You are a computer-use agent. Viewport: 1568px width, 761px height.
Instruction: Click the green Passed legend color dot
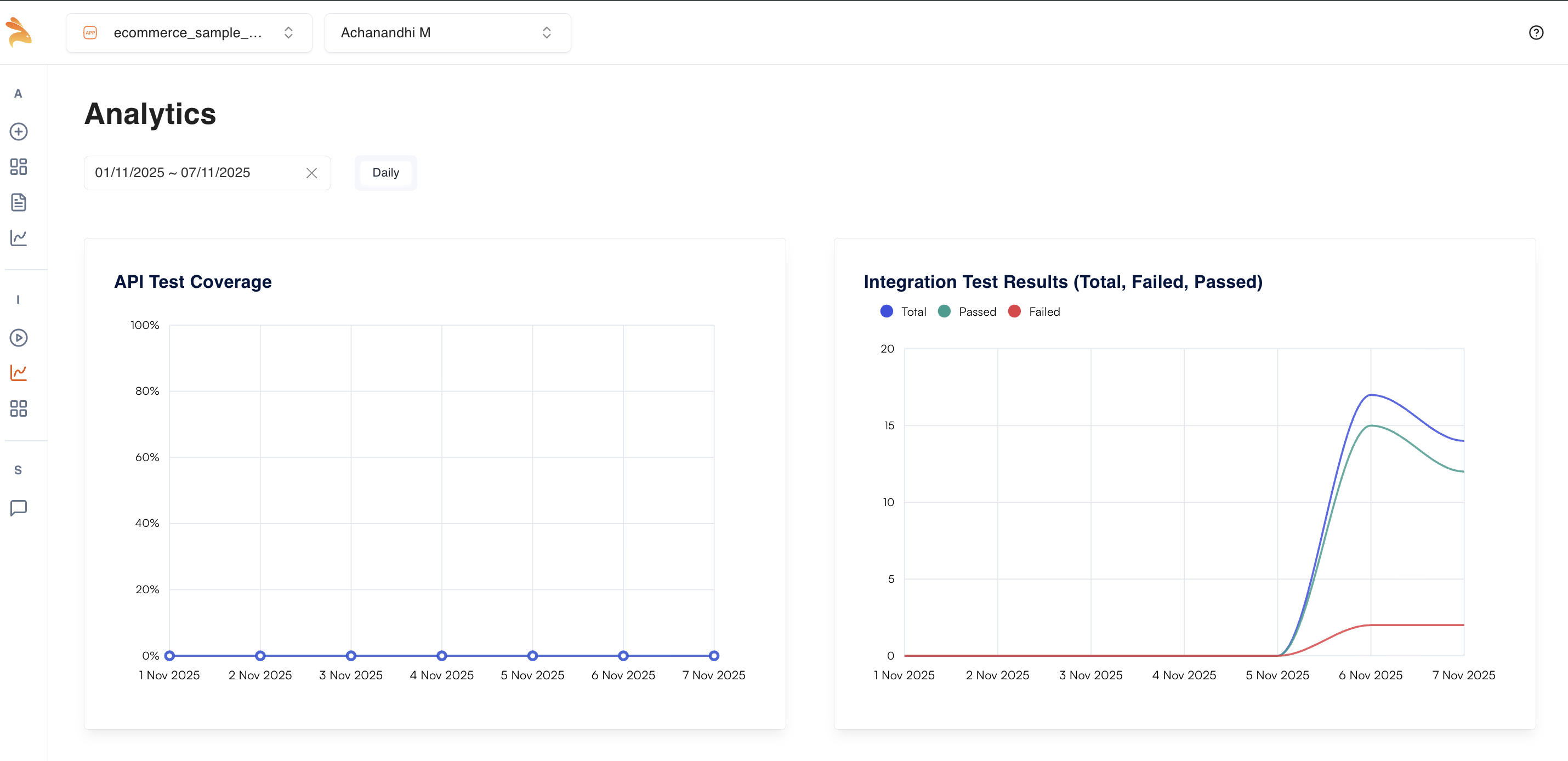(944, 311)
